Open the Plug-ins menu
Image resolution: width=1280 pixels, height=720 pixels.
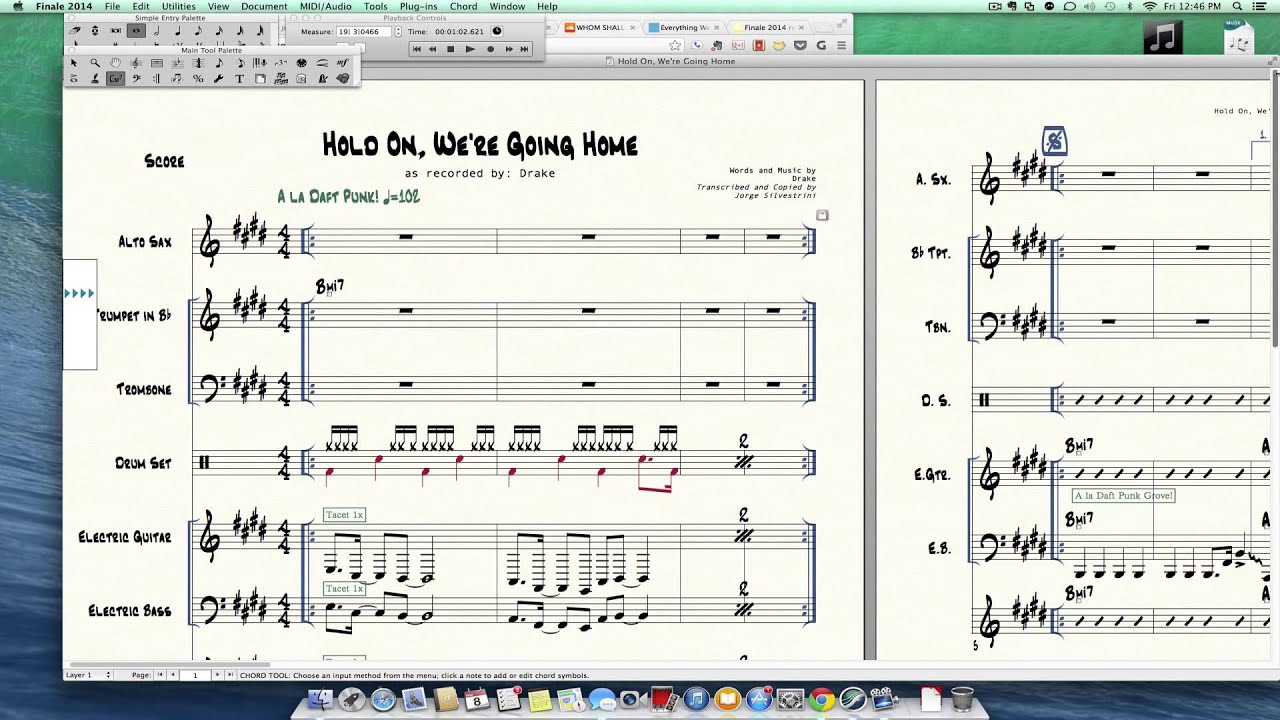[x=419, y=6]
